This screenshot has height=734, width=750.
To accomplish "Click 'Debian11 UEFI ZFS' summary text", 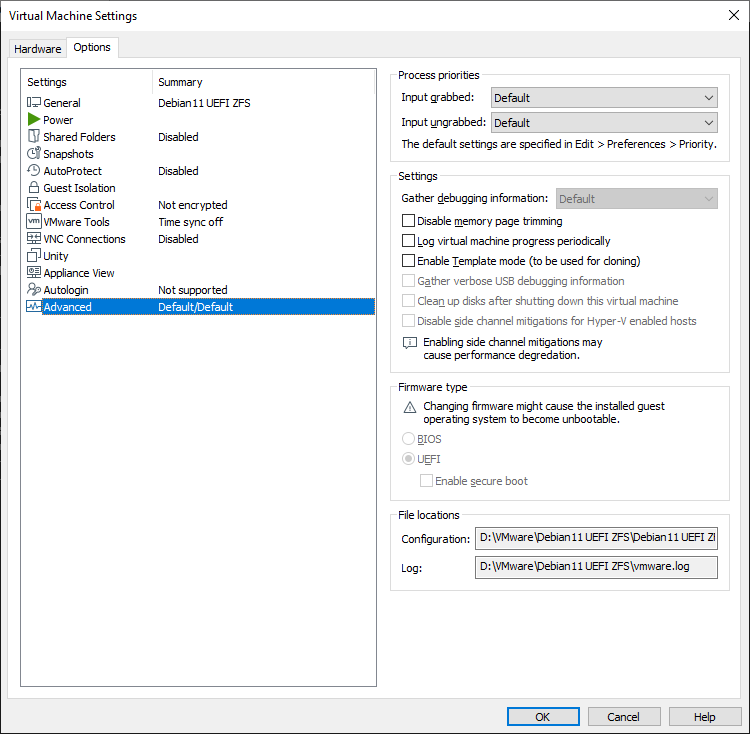I will (x=204, y=103).
